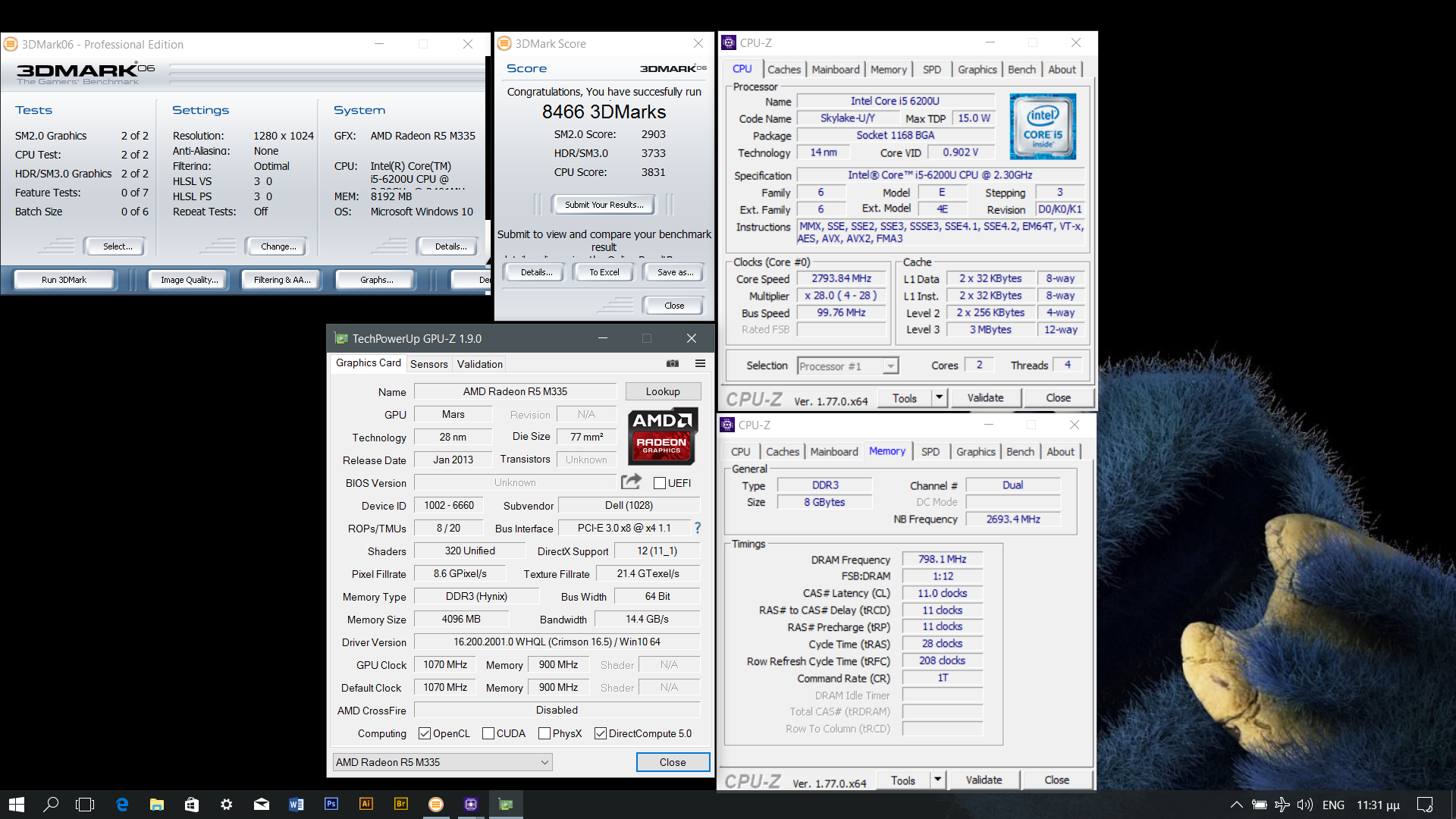This screenshot has width=1456, height=819.
Task: Expand the Tools arrow in upper CPU-Z
Action: pos(940,397)
